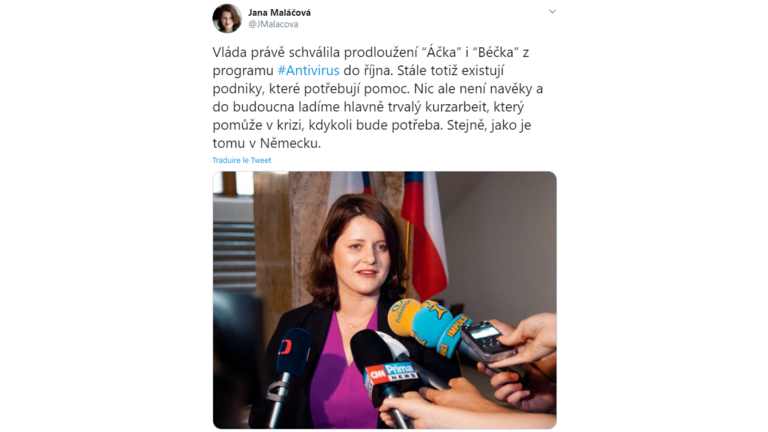
Task: Click the Traduire le Tweet link
Action: click(241, 160)
